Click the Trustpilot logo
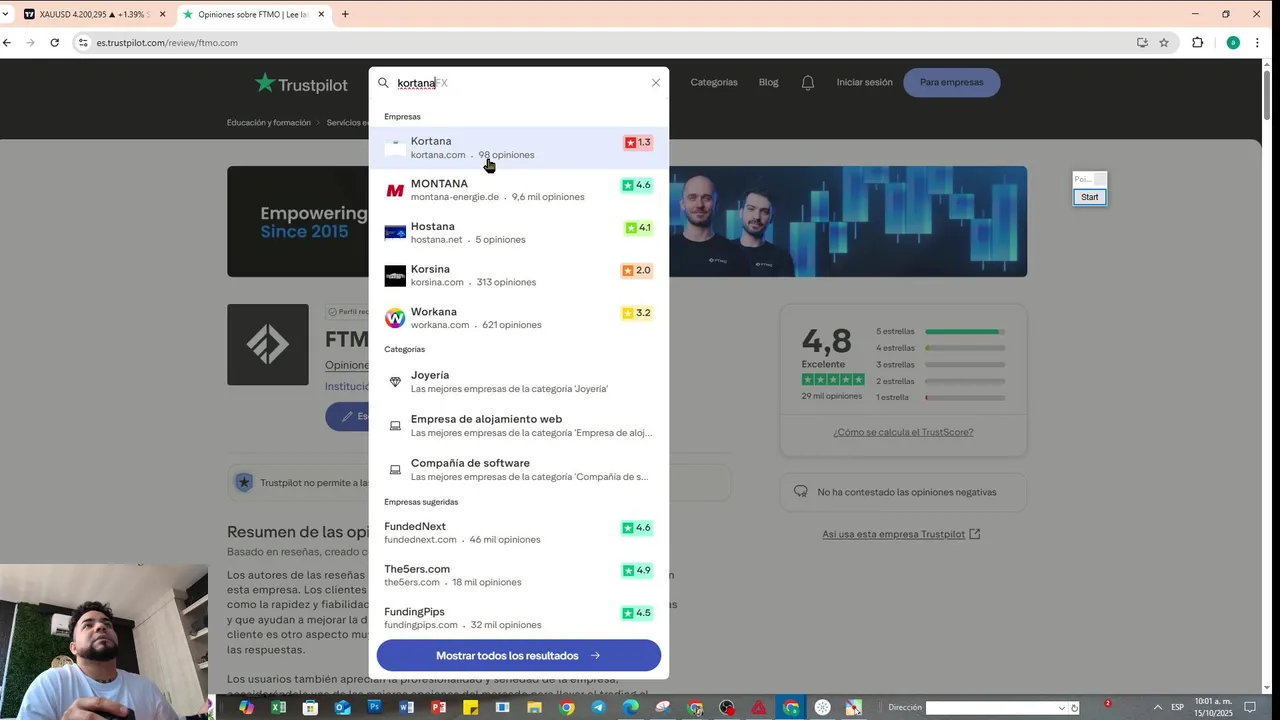 coord(301,83)
